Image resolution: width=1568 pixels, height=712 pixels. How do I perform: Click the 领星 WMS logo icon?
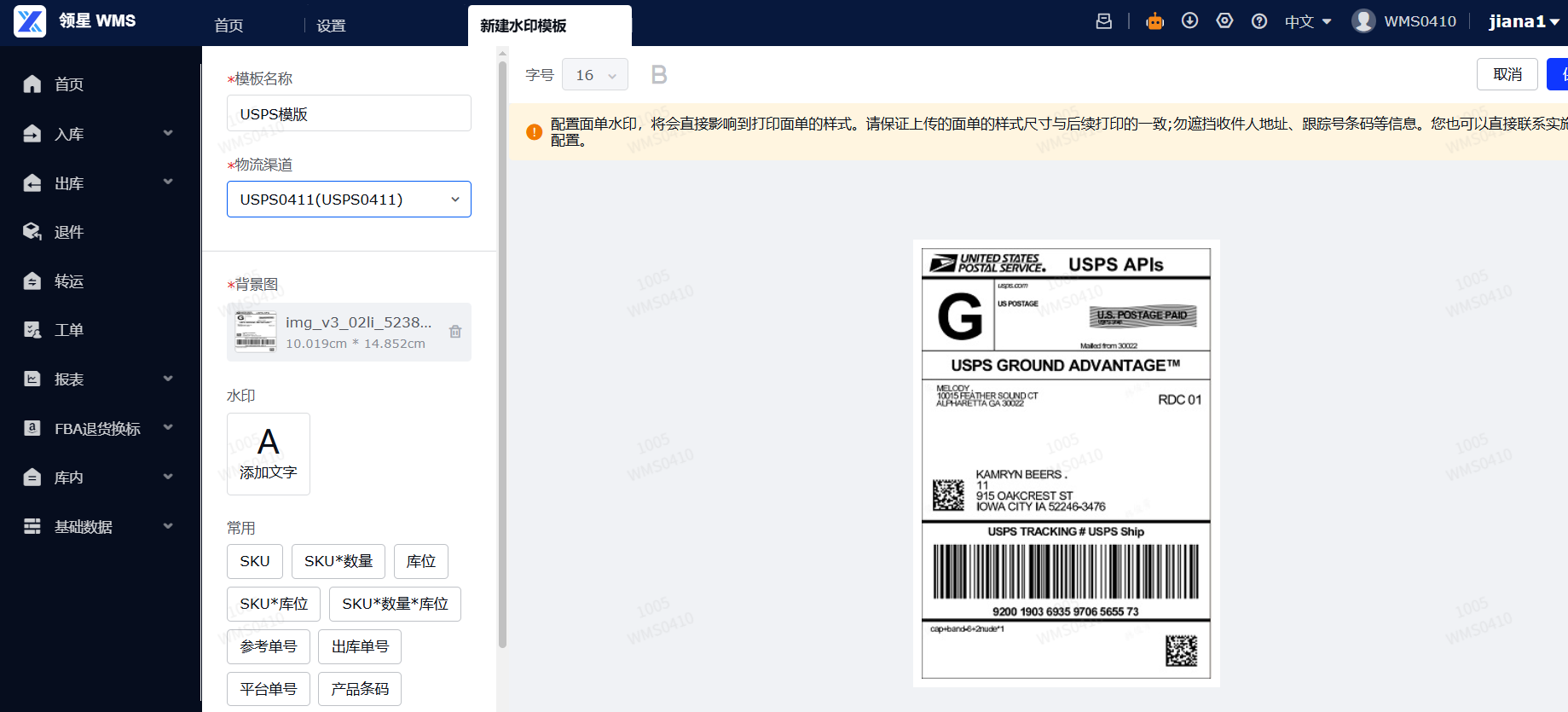tap(30, 21)
